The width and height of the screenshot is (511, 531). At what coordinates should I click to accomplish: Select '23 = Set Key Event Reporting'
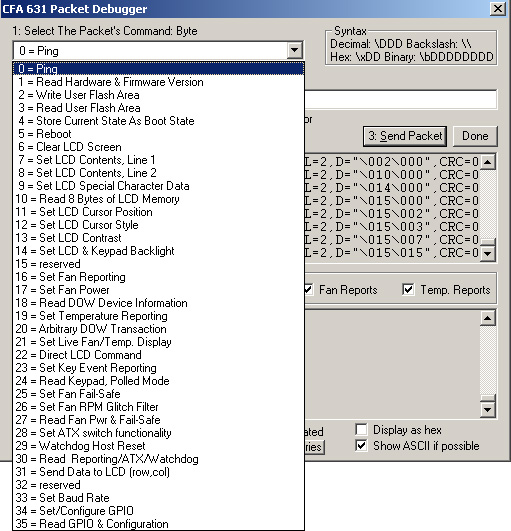pos(158,368)
